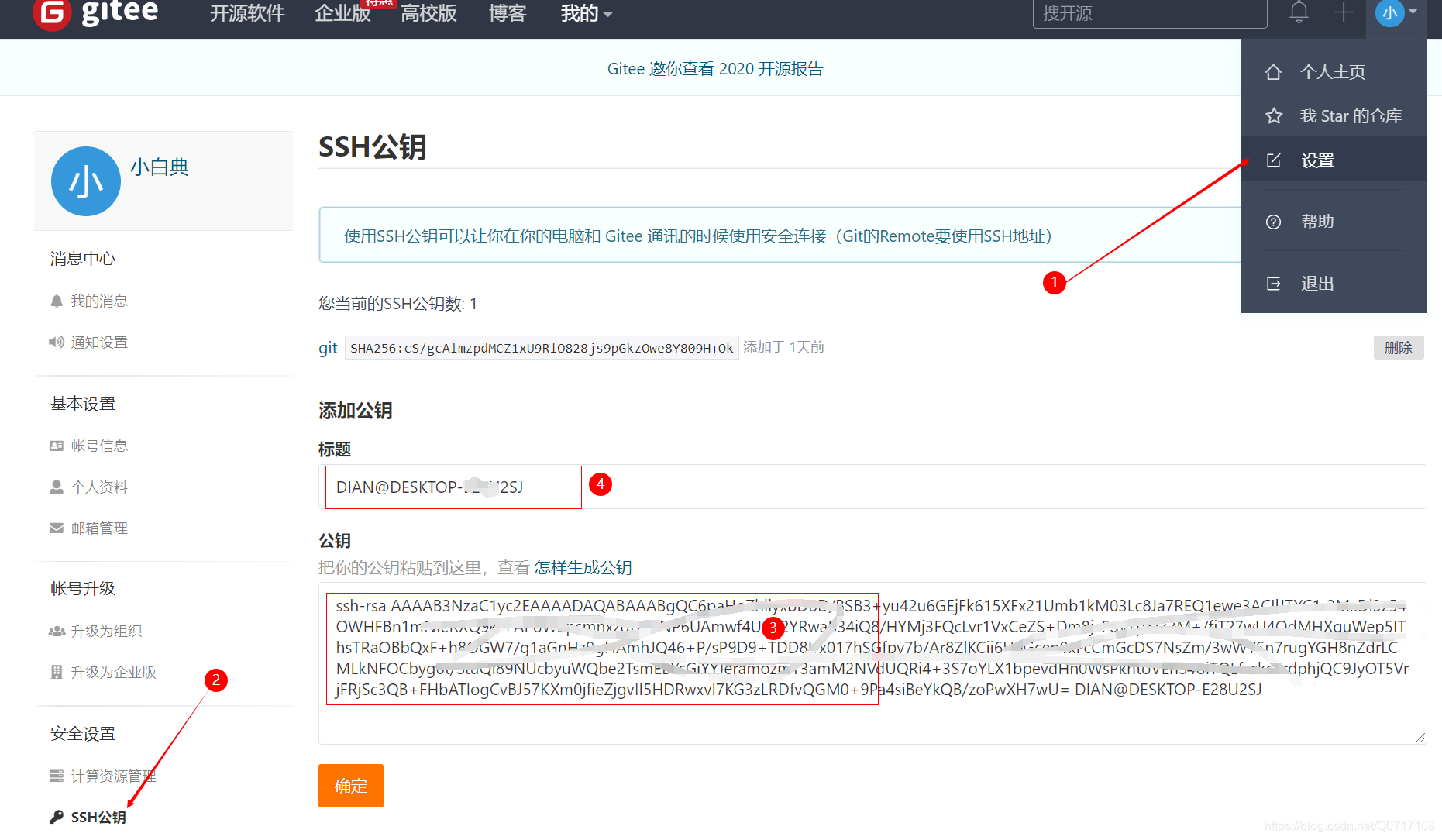Open 邮箱管理 in the sidebar
Image resolution: width=1442 pixels, height=840 pixels.
click(x=99, y=528)
